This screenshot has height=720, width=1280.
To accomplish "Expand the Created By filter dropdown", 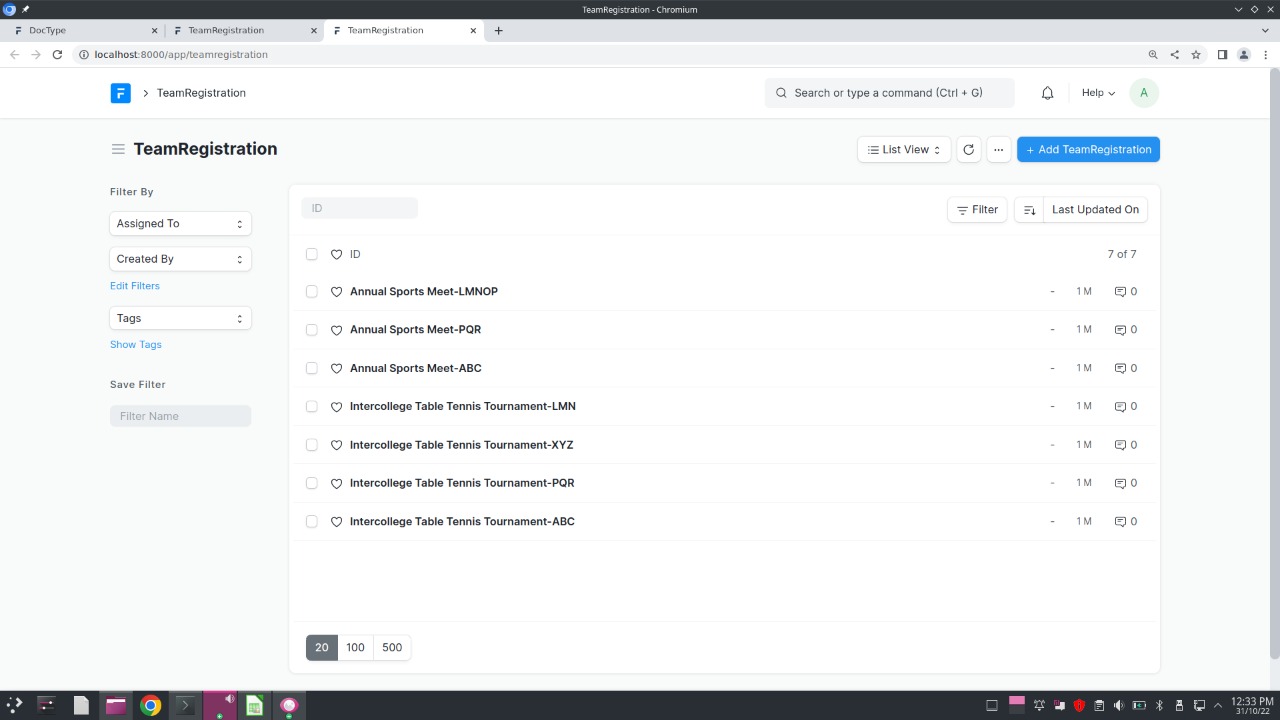I will pos(180,259).
